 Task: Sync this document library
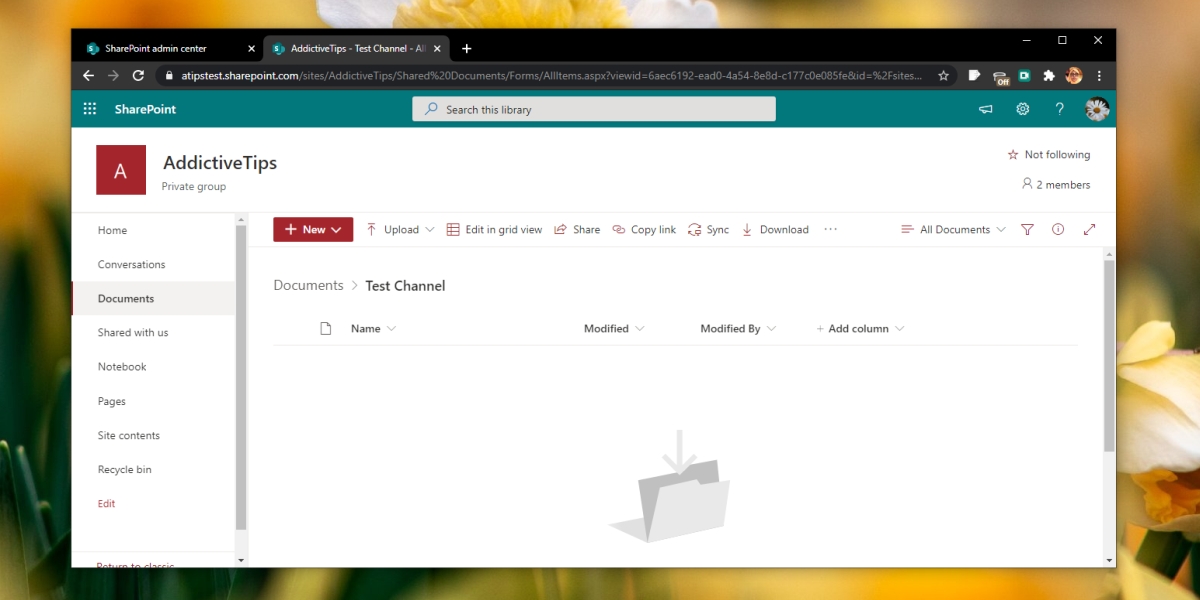pyautogui.click(x=708, y=230)
